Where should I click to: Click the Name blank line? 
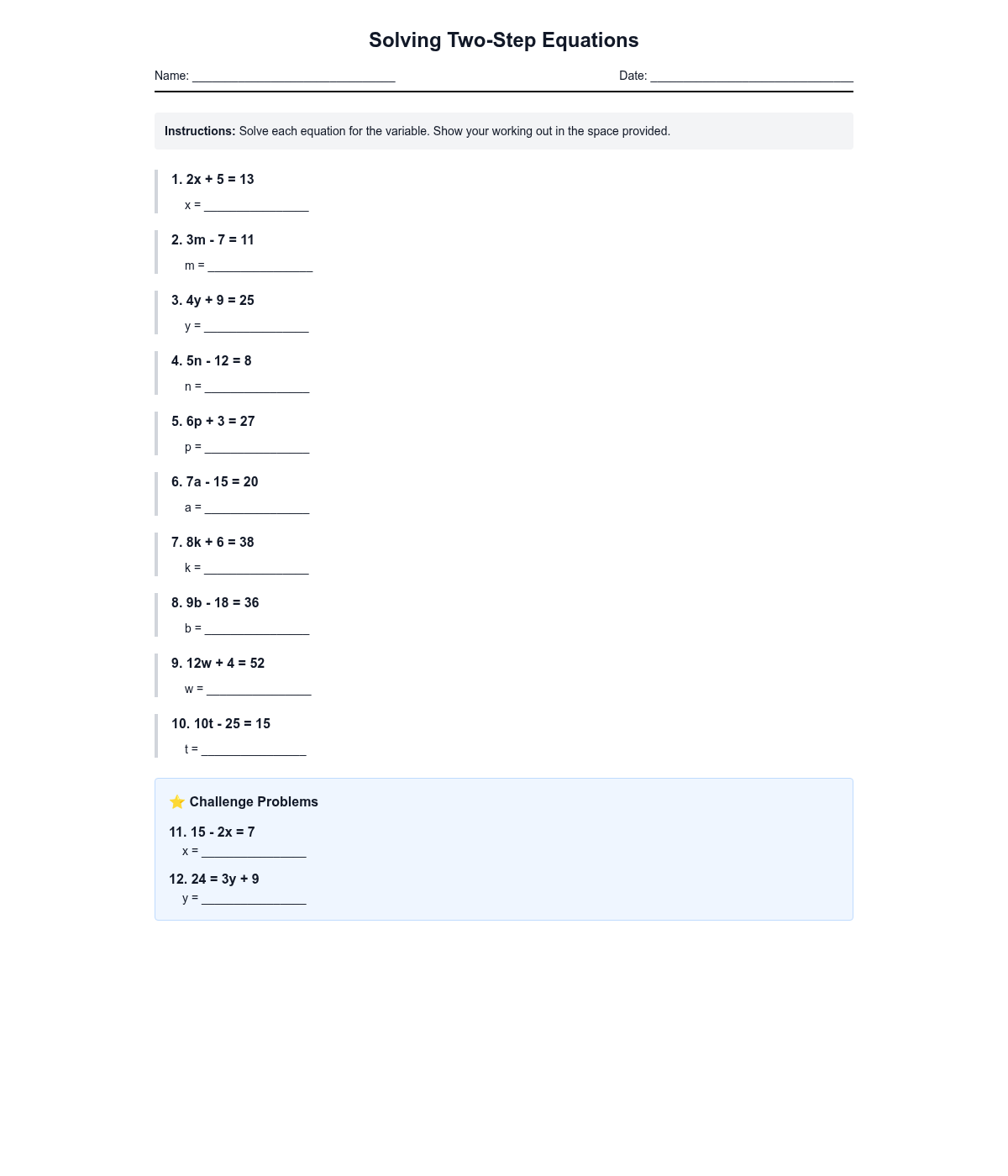(293, 76)
